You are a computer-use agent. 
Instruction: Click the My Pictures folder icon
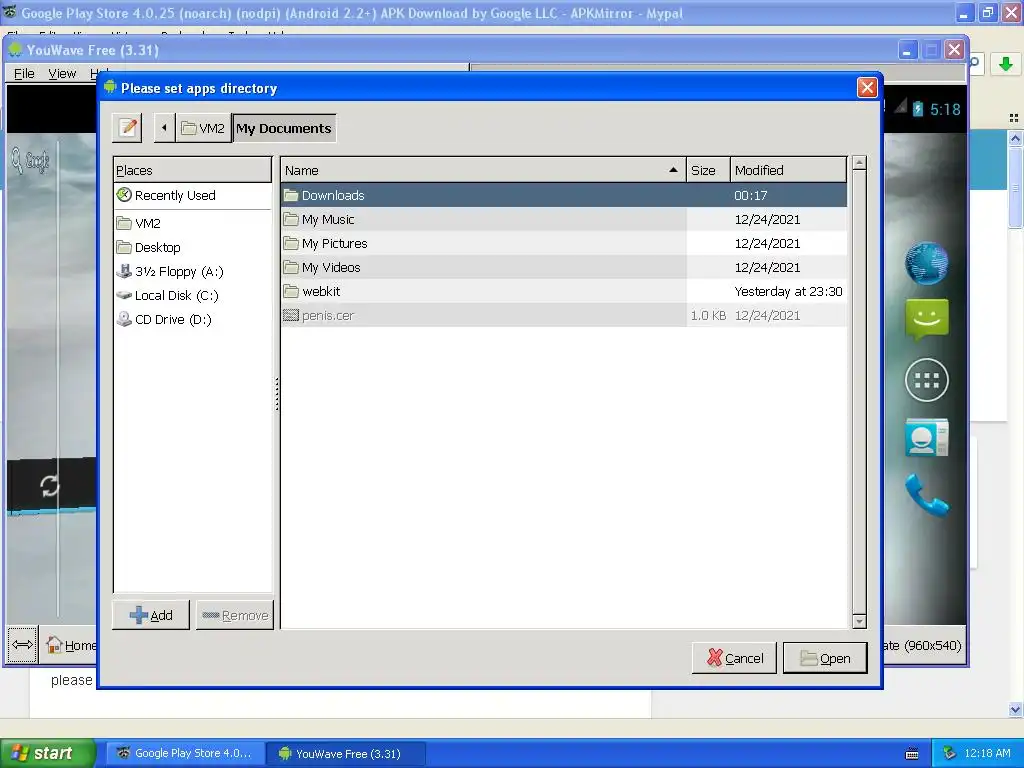click(291, 244)
